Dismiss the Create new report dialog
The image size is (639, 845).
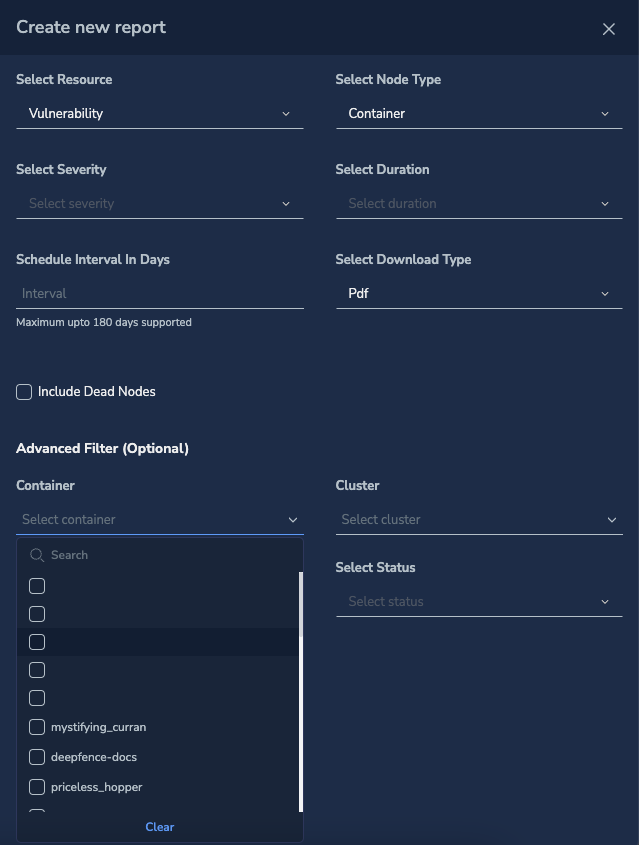(x=609, y=29)
